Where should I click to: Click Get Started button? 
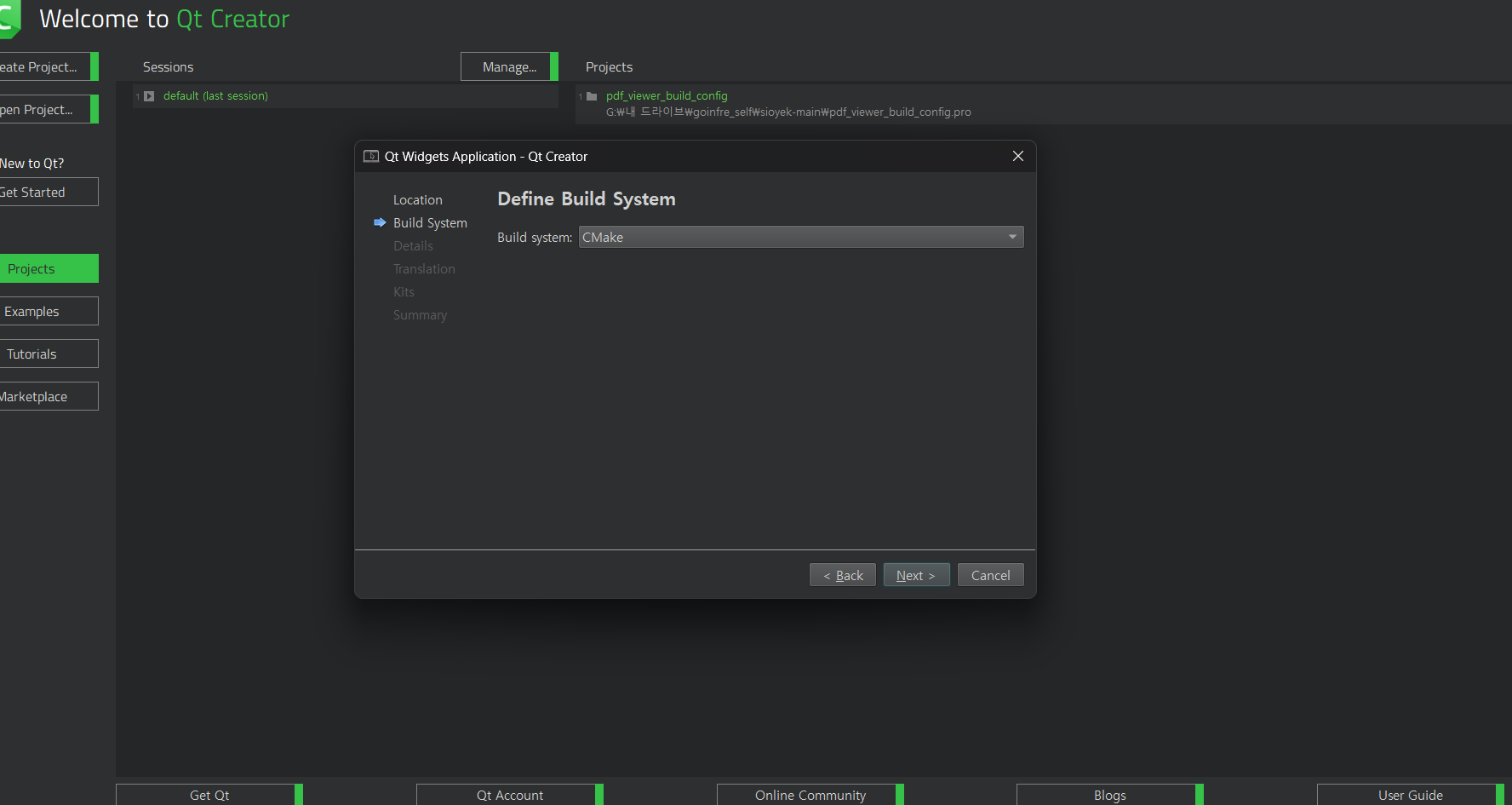pos(49,192)
